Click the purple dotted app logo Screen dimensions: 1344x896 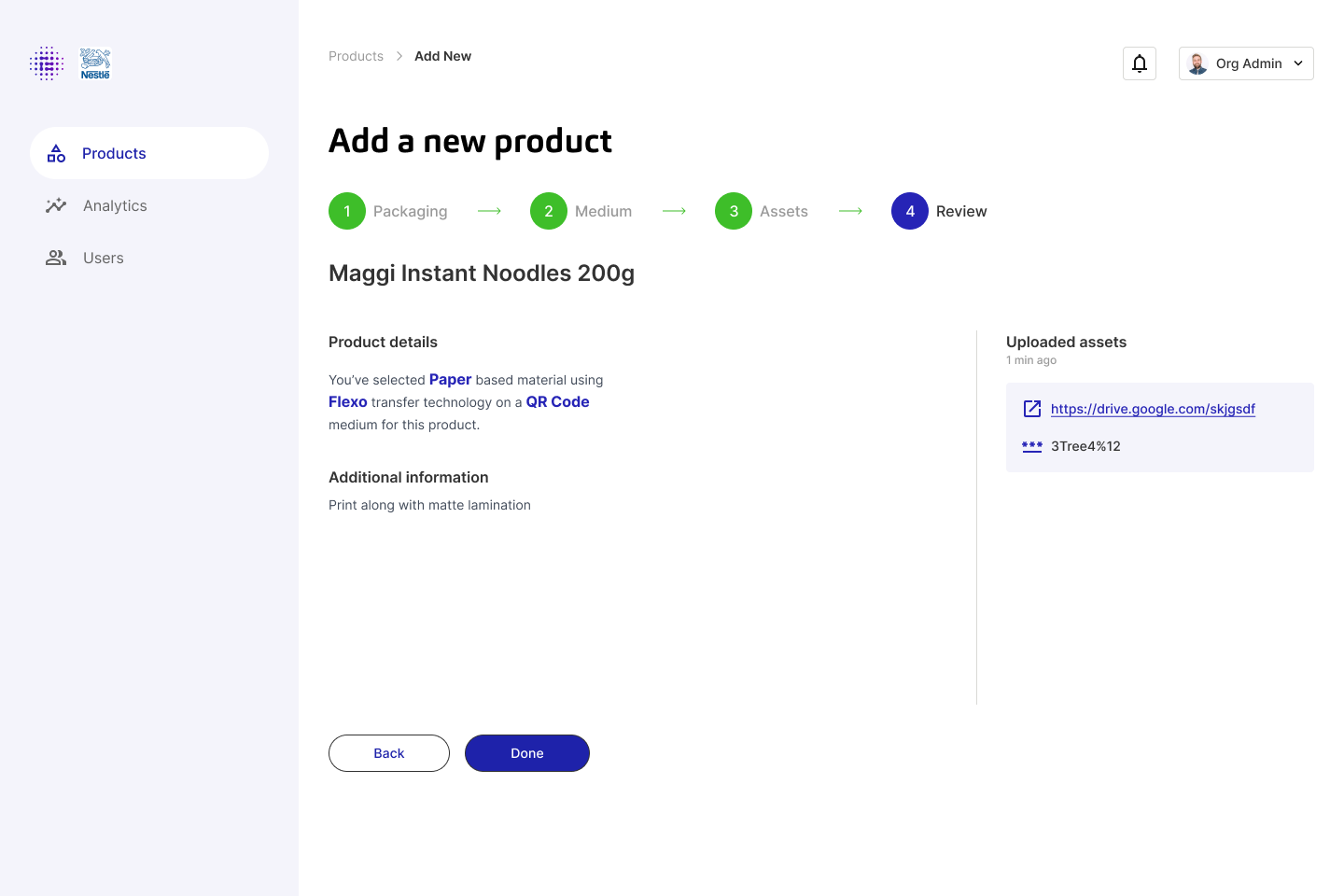pyautogui.click(x=47, y=63)
